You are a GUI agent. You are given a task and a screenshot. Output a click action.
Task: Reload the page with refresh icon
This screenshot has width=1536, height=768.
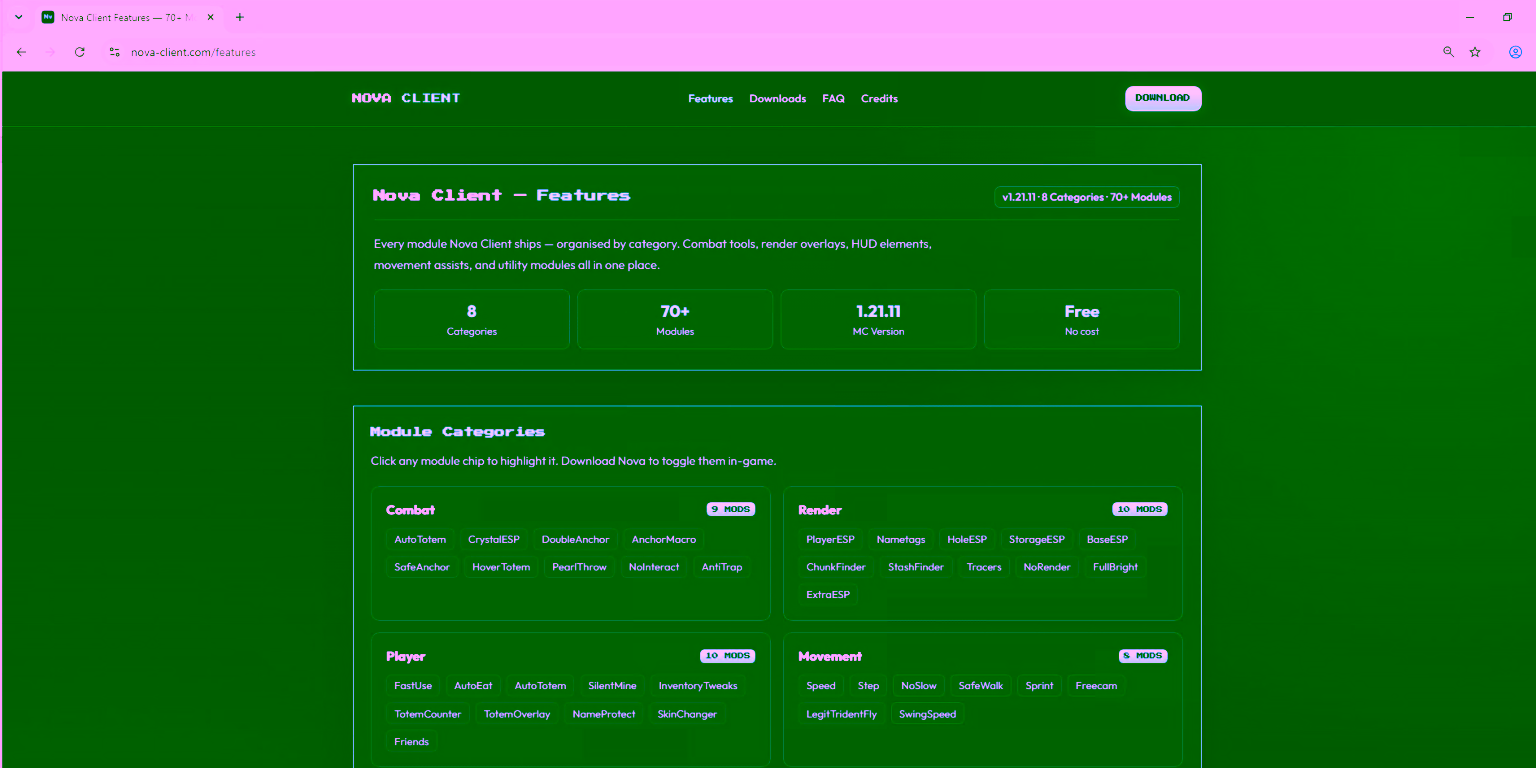80,52
